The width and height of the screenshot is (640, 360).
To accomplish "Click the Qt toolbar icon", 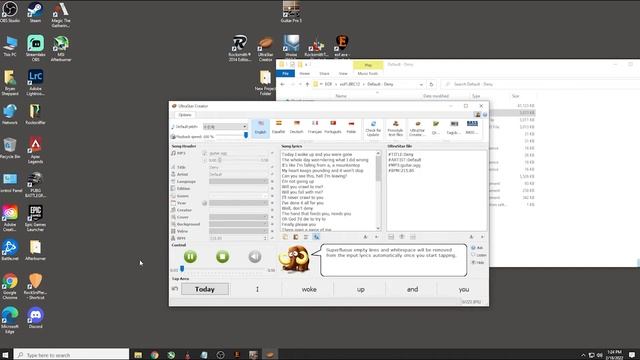I will click(436, 128).
